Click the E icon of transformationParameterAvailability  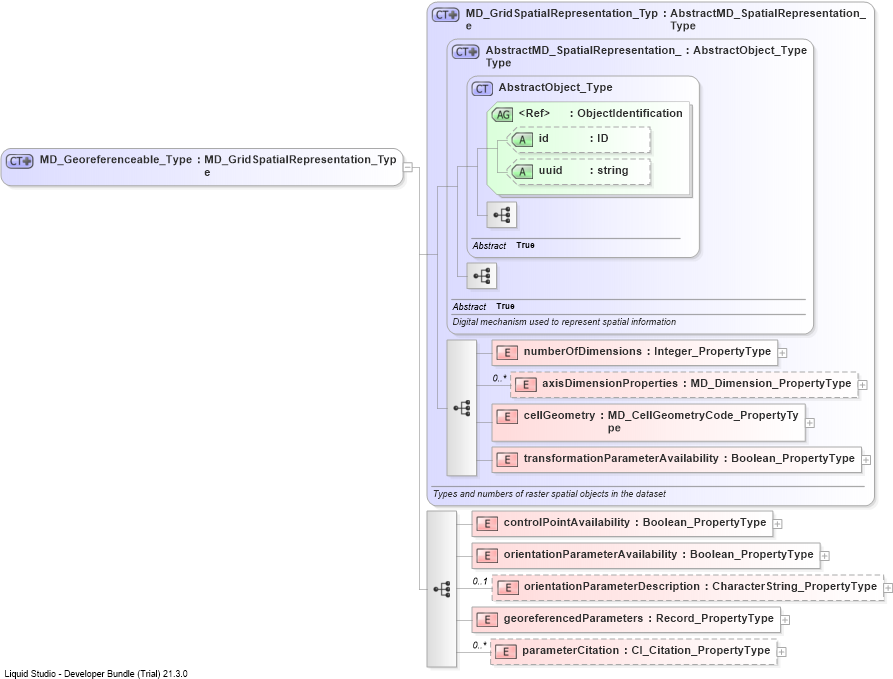[x=507, y=460]
